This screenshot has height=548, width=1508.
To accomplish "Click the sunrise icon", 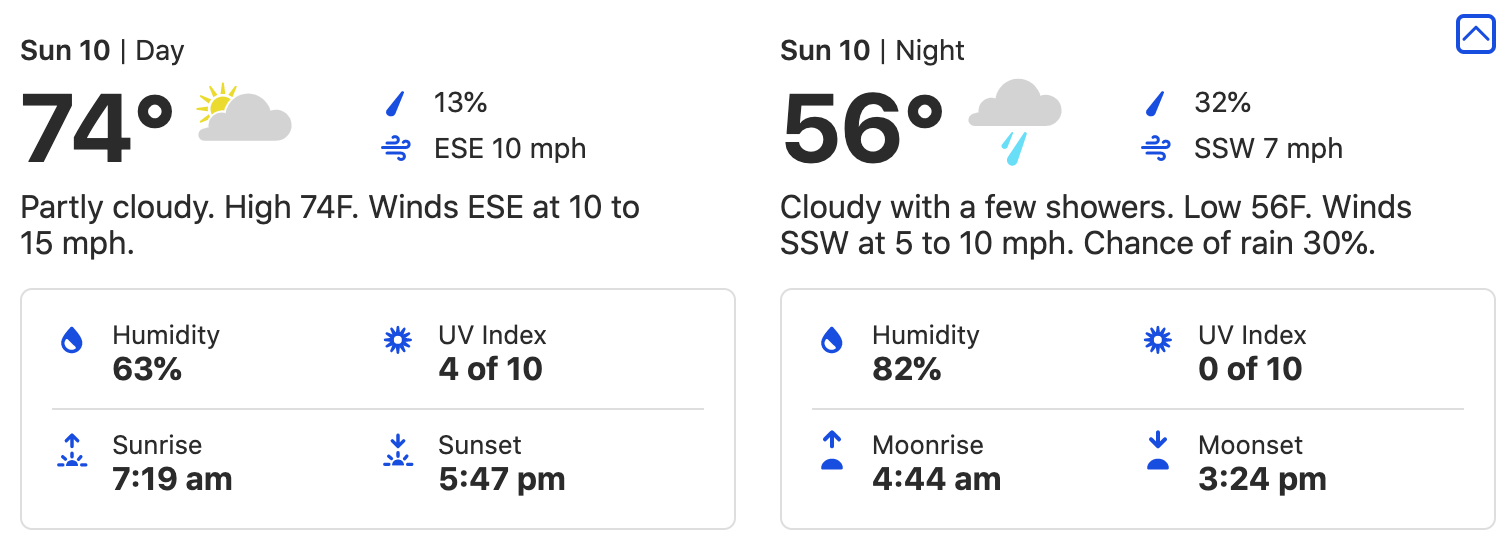I will click(72, 451).
